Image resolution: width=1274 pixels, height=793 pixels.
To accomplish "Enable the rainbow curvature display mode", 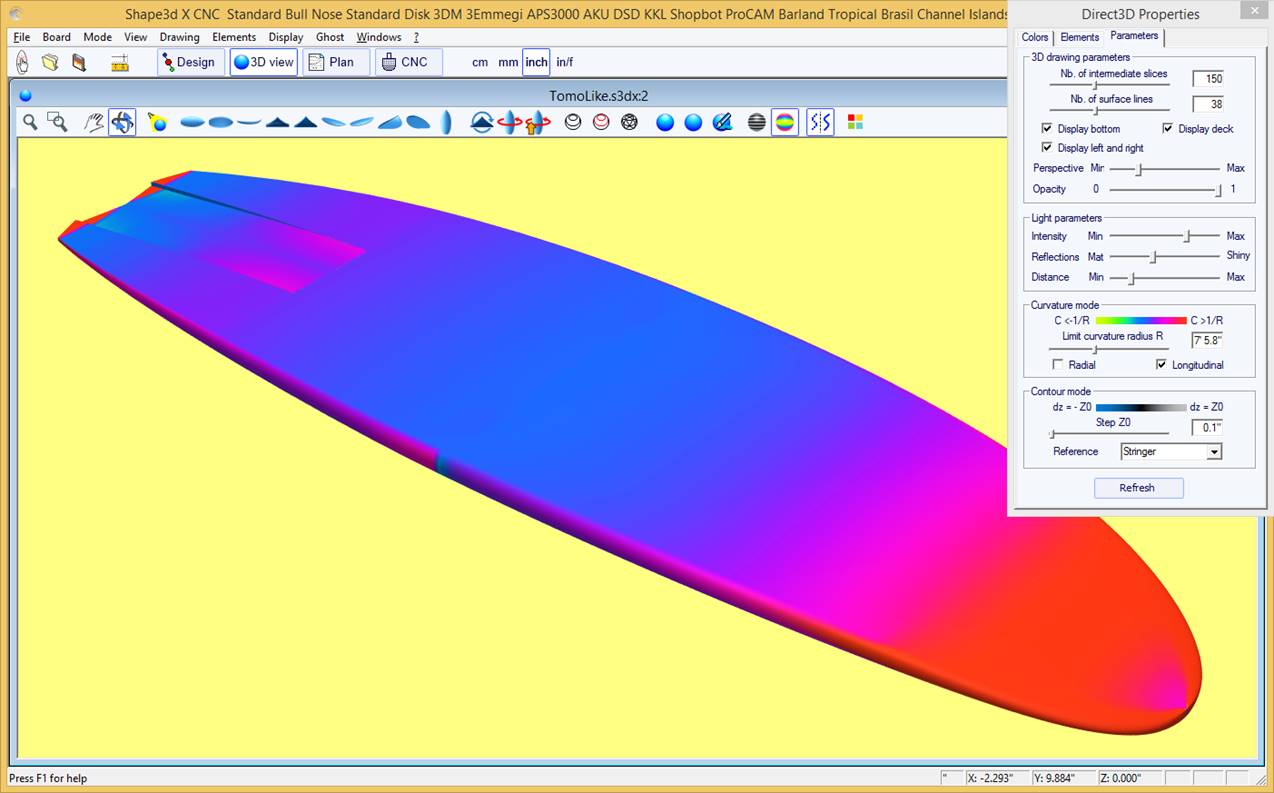I will tap(785, 122).
